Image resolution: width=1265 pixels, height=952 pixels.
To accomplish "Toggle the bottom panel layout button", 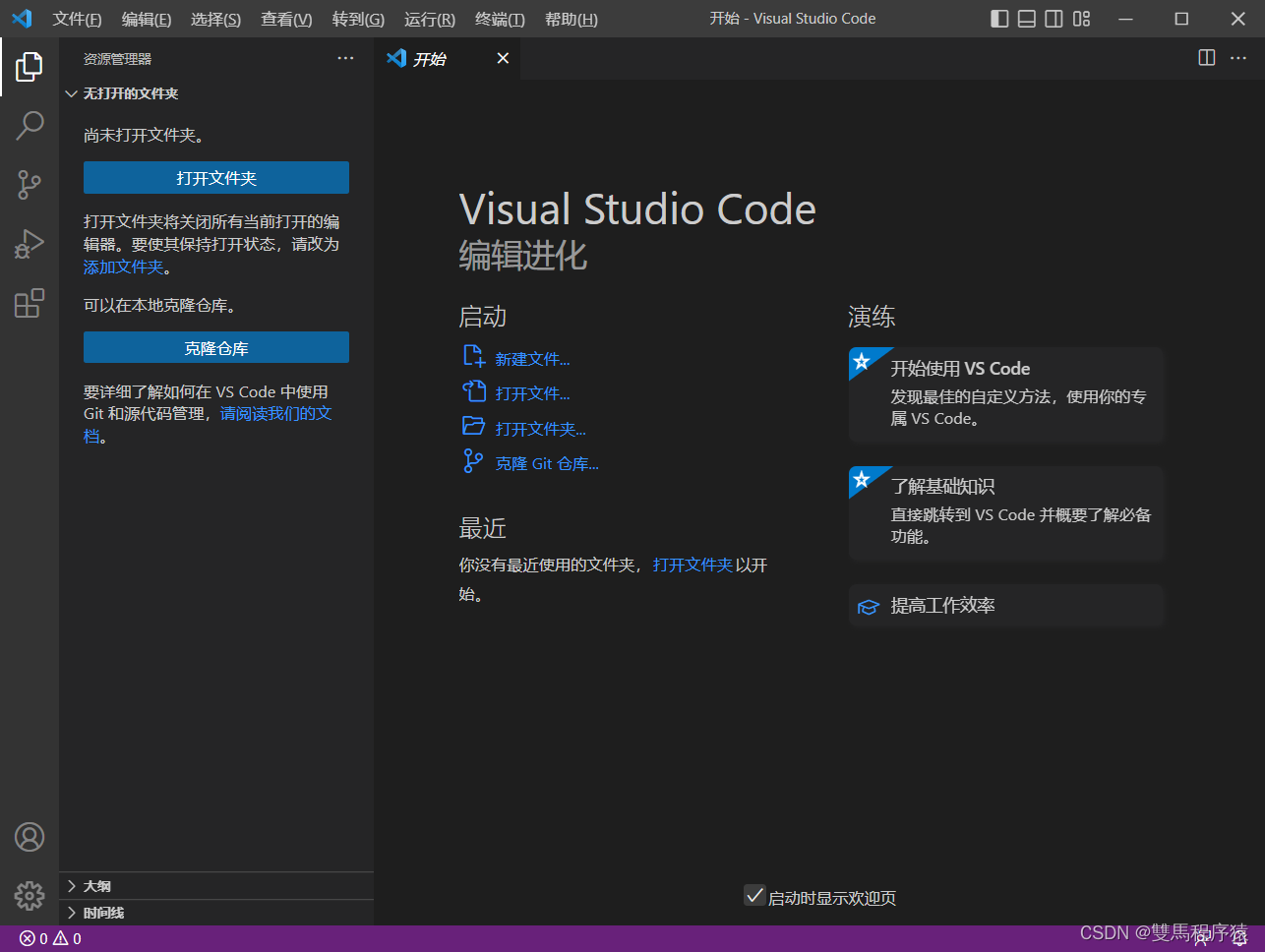I will pos(1026,19).
